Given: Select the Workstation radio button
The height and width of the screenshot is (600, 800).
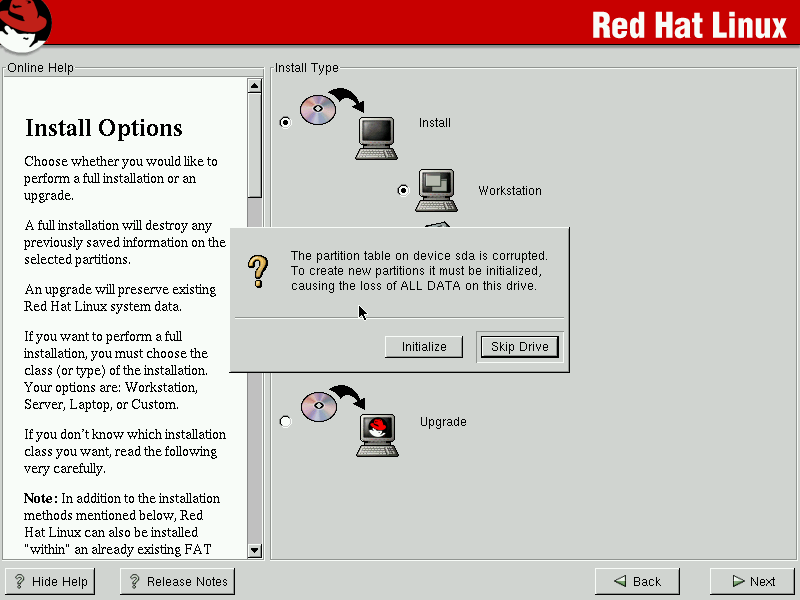Looking at the screenshot, I should [403, 190].
